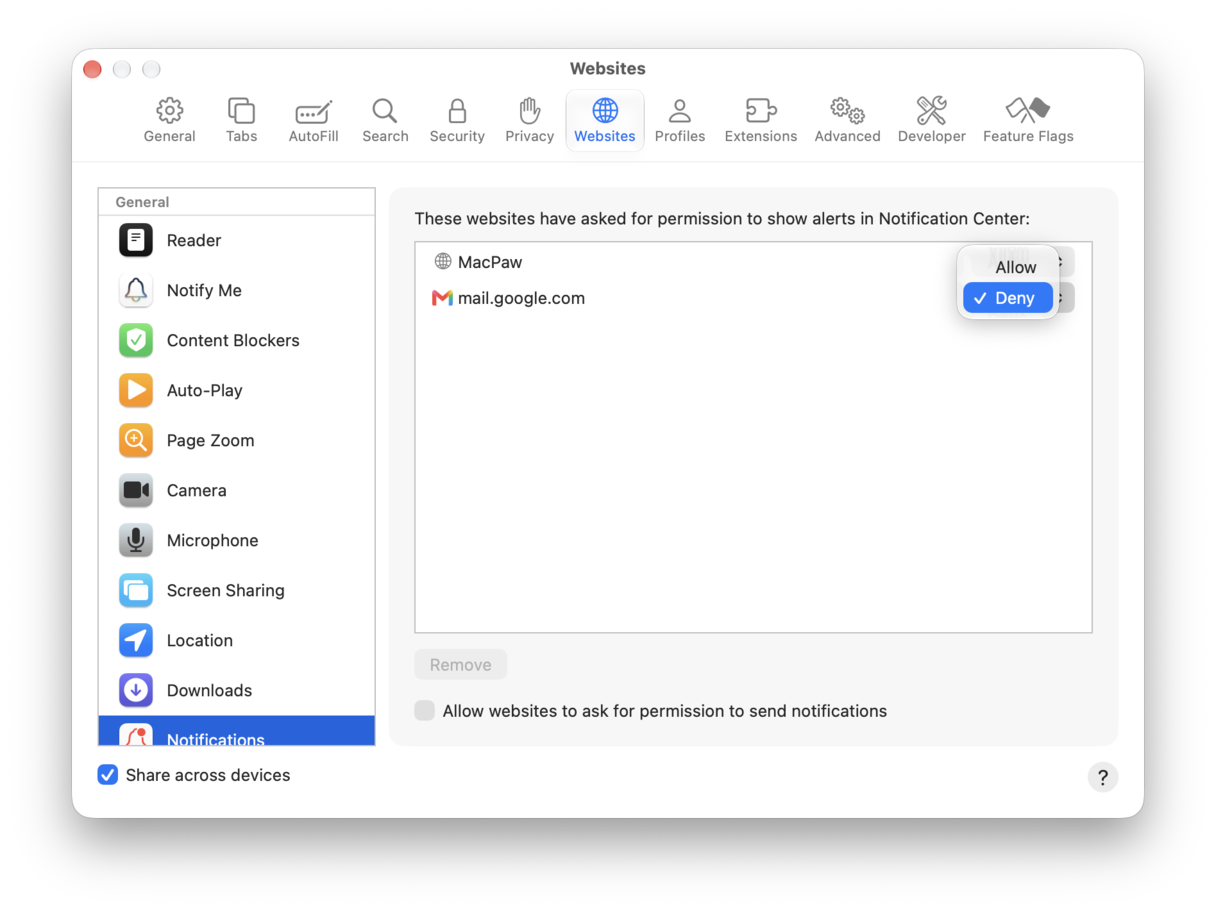This screenshot has width=1216, height=913.
Task: Select Downloads in the sidebar
Action: tap(237, 690)
